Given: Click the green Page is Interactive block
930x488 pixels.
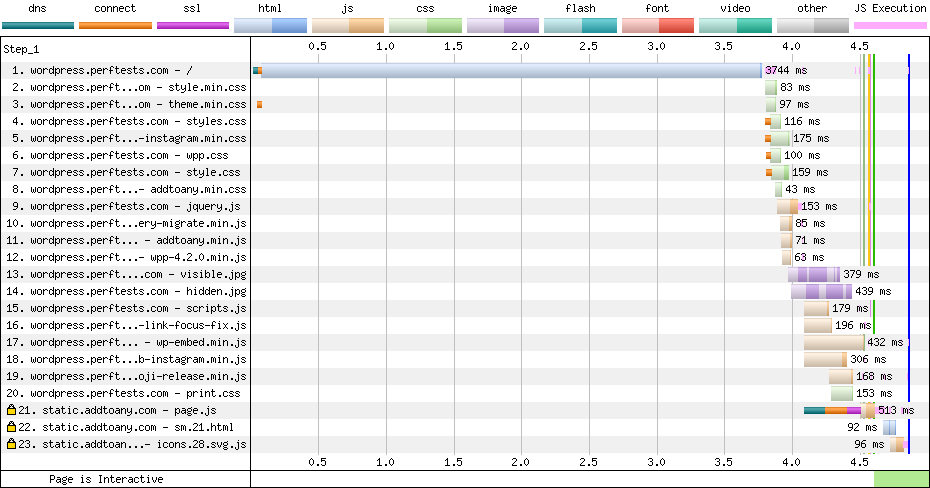Looking at the screenshot, I should 900,479.
